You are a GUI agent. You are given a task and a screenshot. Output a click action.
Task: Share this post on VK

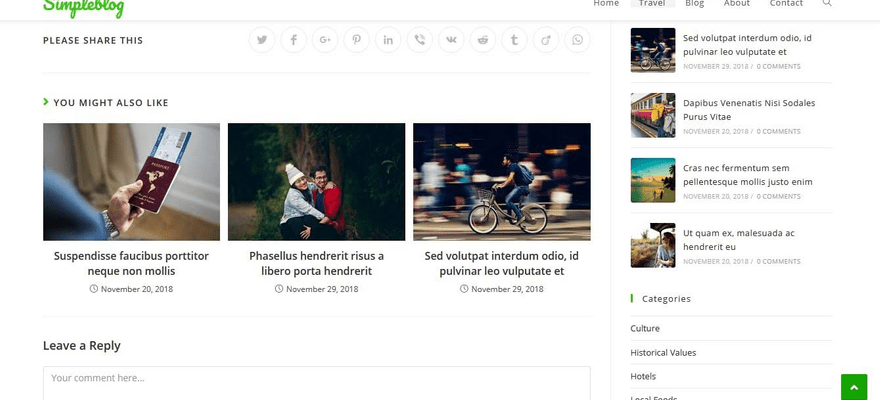pos(451,40)
